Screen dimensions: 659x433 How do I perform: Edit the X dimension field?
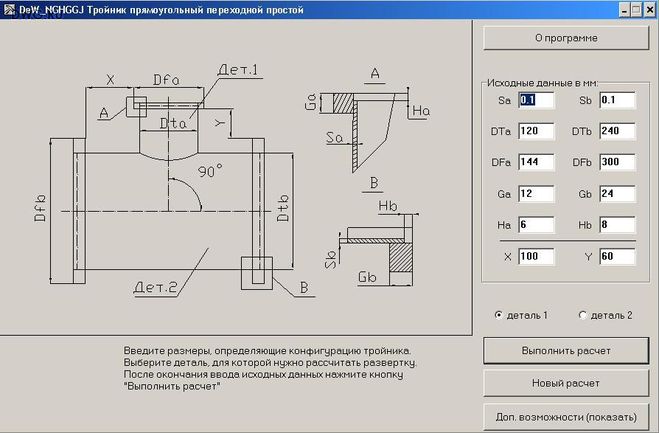coord(535,258)
